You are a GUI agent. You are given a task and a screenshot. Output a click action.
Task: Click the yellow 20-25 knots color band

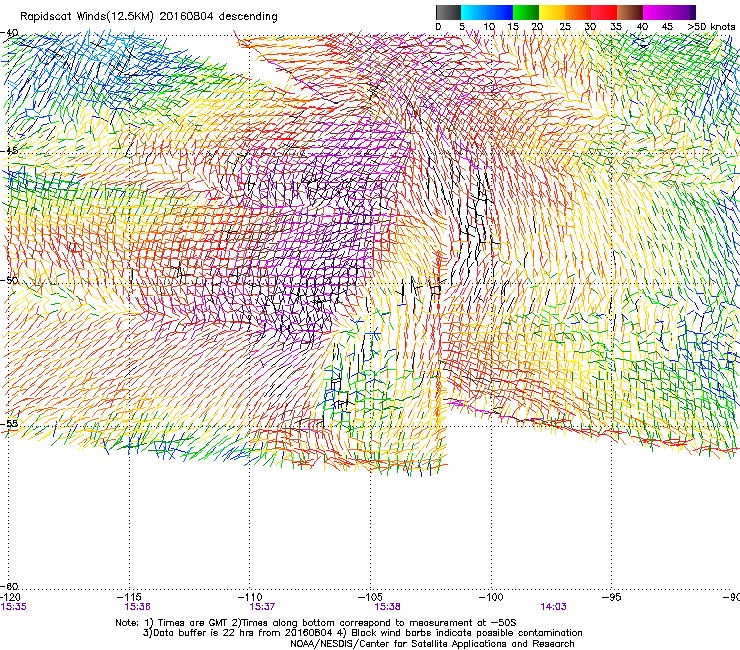point(552,12)
